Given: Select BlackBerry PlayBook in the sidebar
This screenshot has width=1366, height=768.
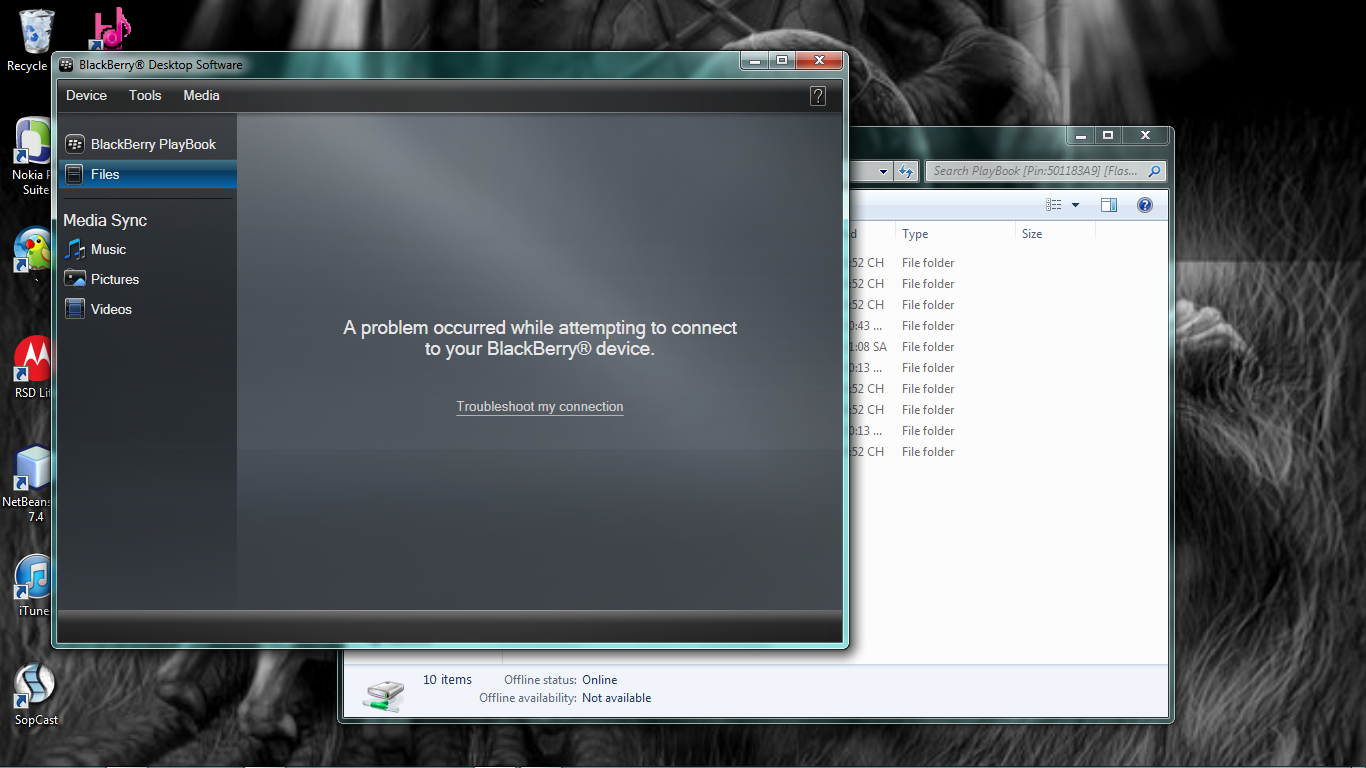Looking at the screenshot, I should tap(148, 144).
